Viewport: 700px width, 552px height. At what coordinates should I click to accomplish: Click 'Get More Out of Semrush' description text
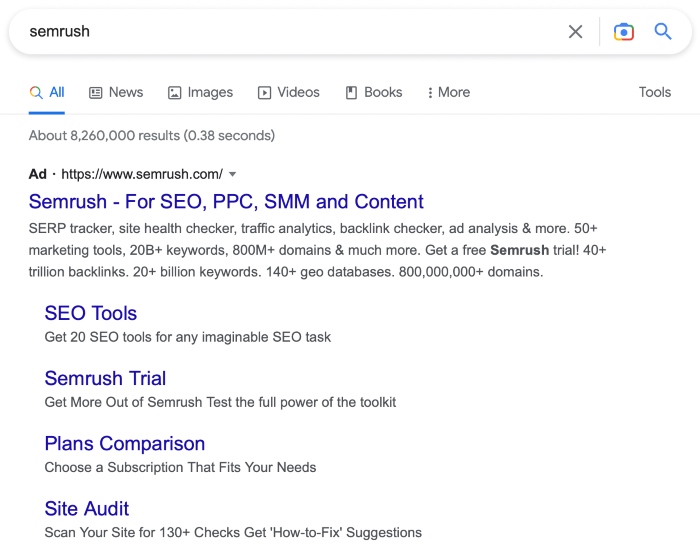(x=220, y=402)
